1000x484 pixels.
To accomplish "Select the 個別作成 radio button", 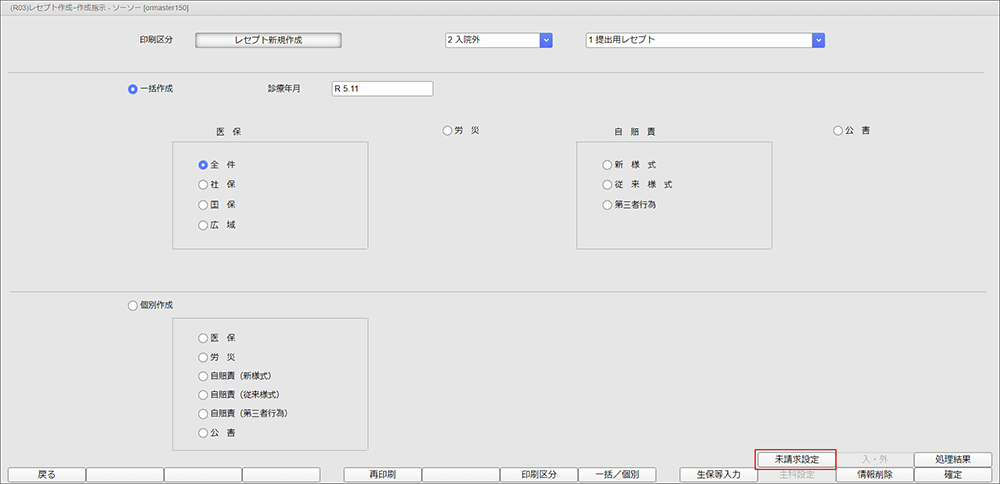I will click(x=133, y=305).
